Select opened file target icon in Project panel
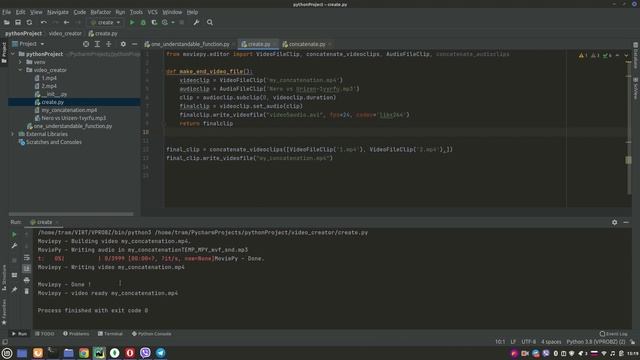640x360 pixels. pyautogui.click(x=86, y=44)
